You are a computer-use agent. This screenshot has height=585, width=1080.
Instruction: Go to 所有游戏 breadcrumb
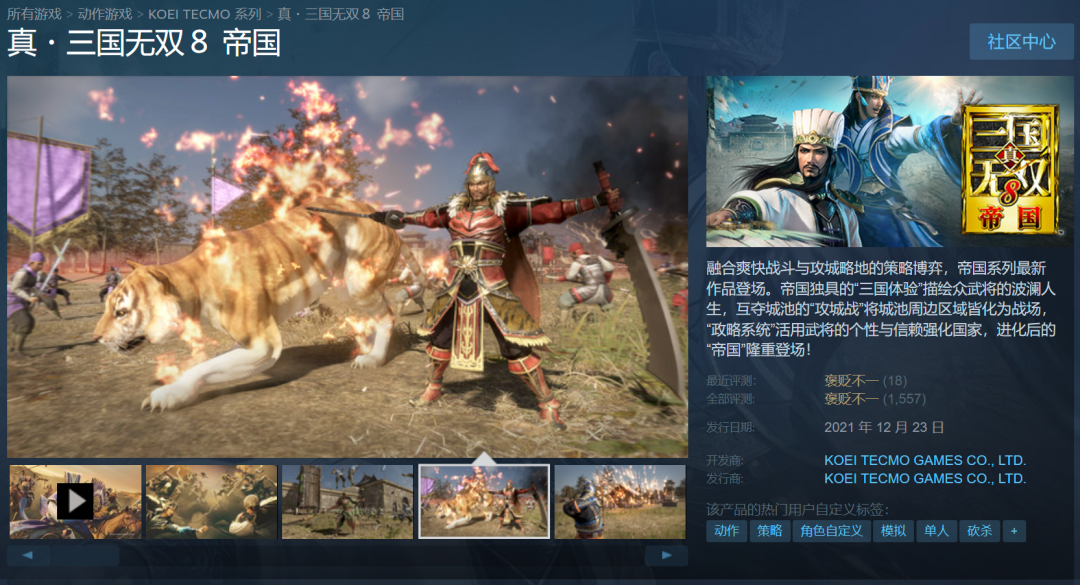pyautogui.click(x=34, y=14)
